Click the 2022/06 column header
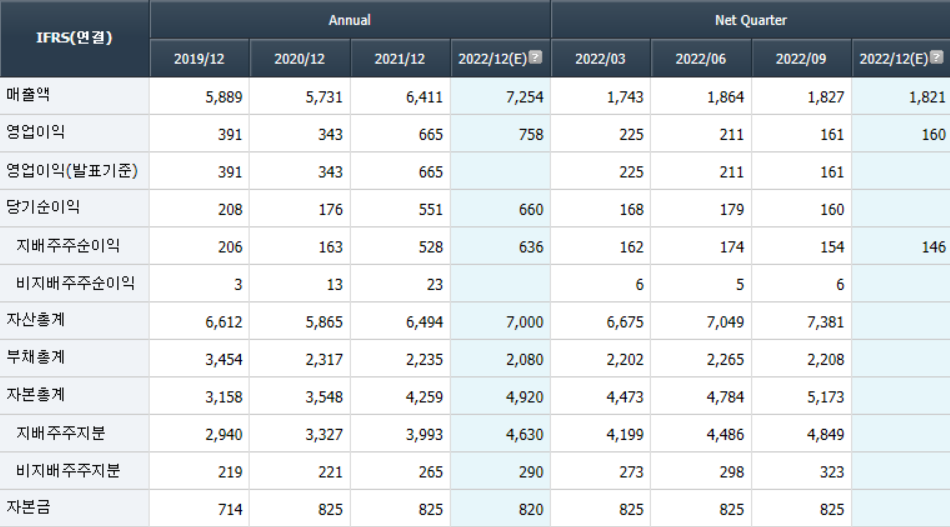Viewport: 950px width, 527px height. 701,59
